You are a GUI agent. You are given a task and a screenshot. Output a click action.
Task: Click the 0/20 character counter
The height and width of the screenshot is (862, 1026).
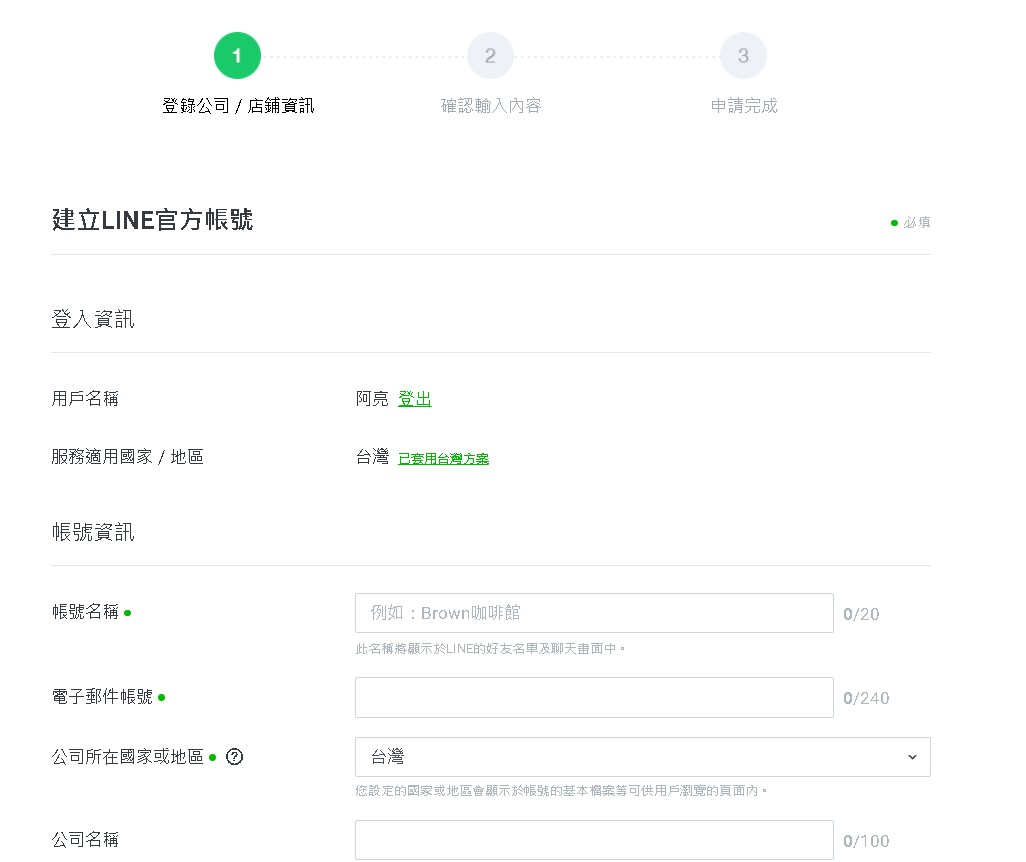861,613
